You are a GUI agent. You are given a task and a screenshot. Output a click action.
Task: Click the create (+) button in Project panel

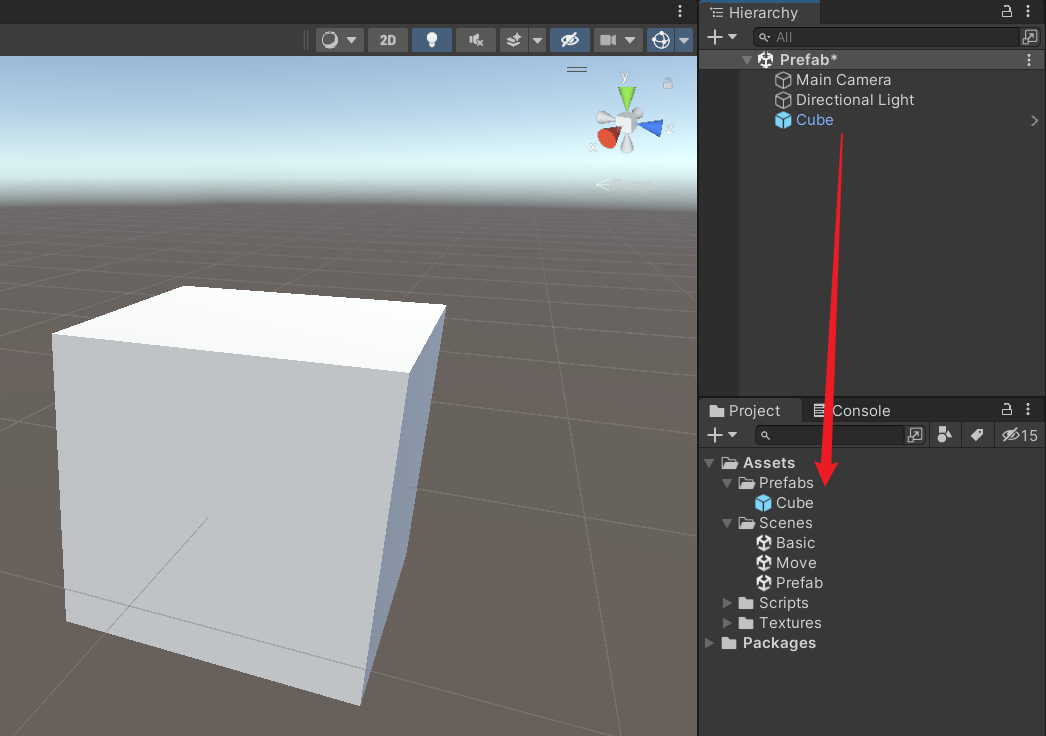[x=716, y=435]
